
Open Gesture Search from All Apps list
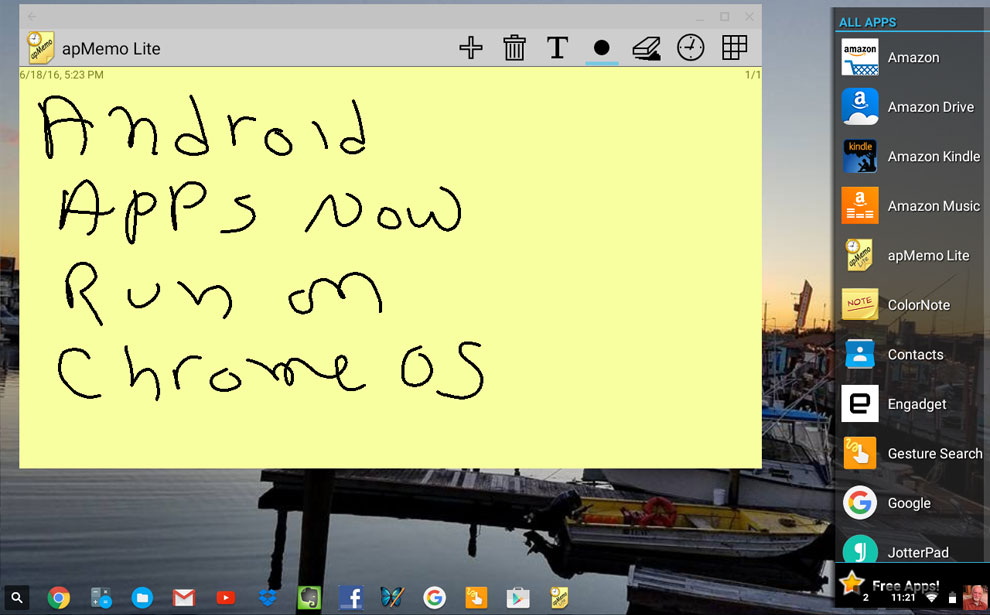[912, 453]
